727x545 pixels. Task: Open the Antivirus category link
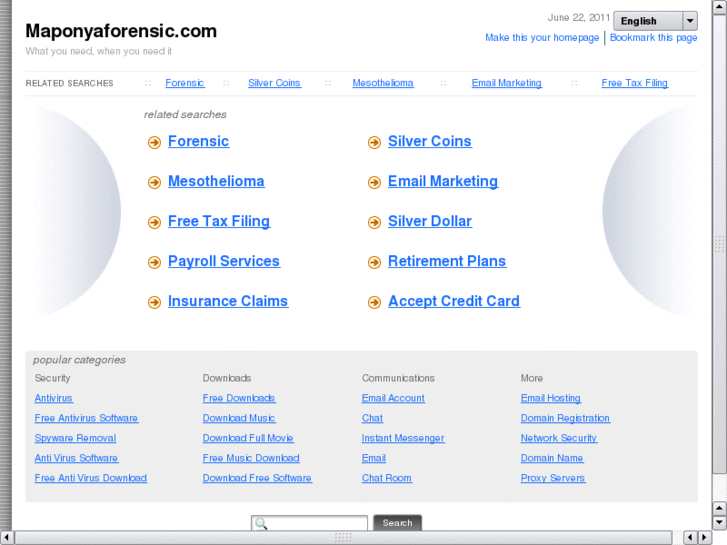coord(53,398)
